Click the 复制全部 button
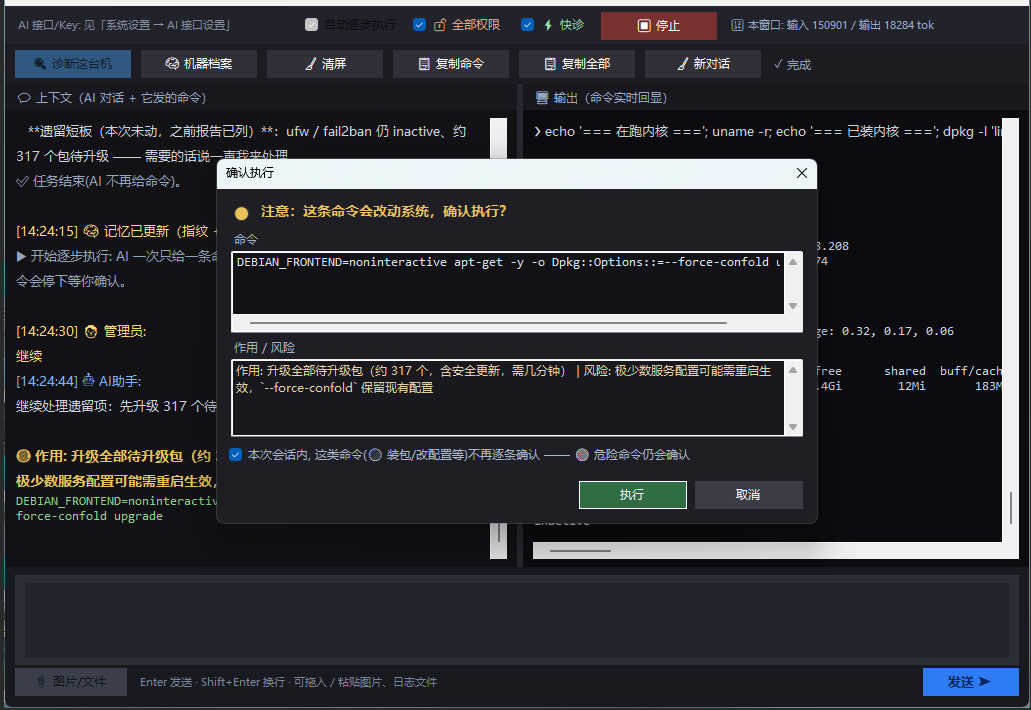1031x710 pixels. tap(577, 64)
